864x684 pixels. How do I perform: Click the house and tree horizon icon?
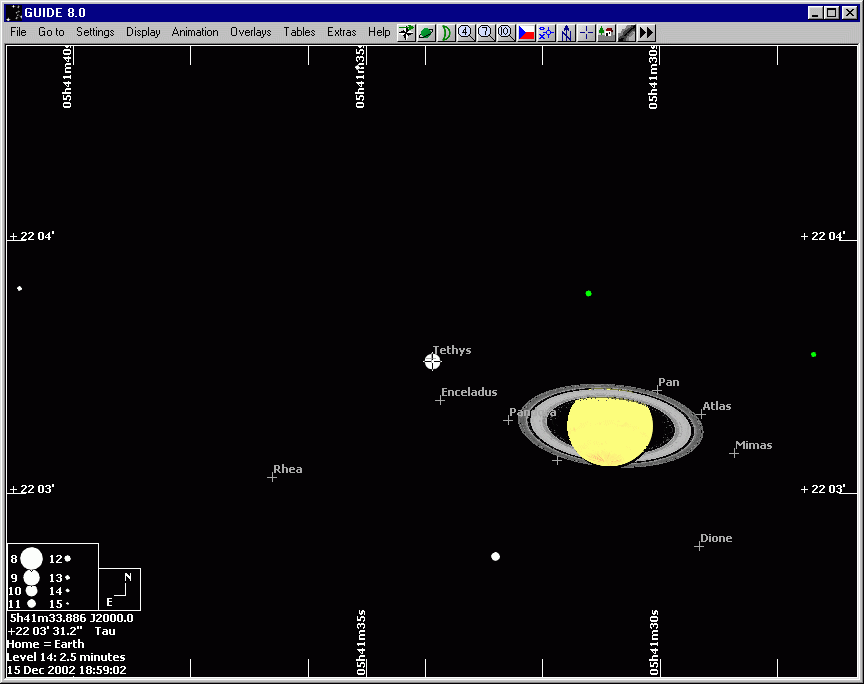pos(606,32)
